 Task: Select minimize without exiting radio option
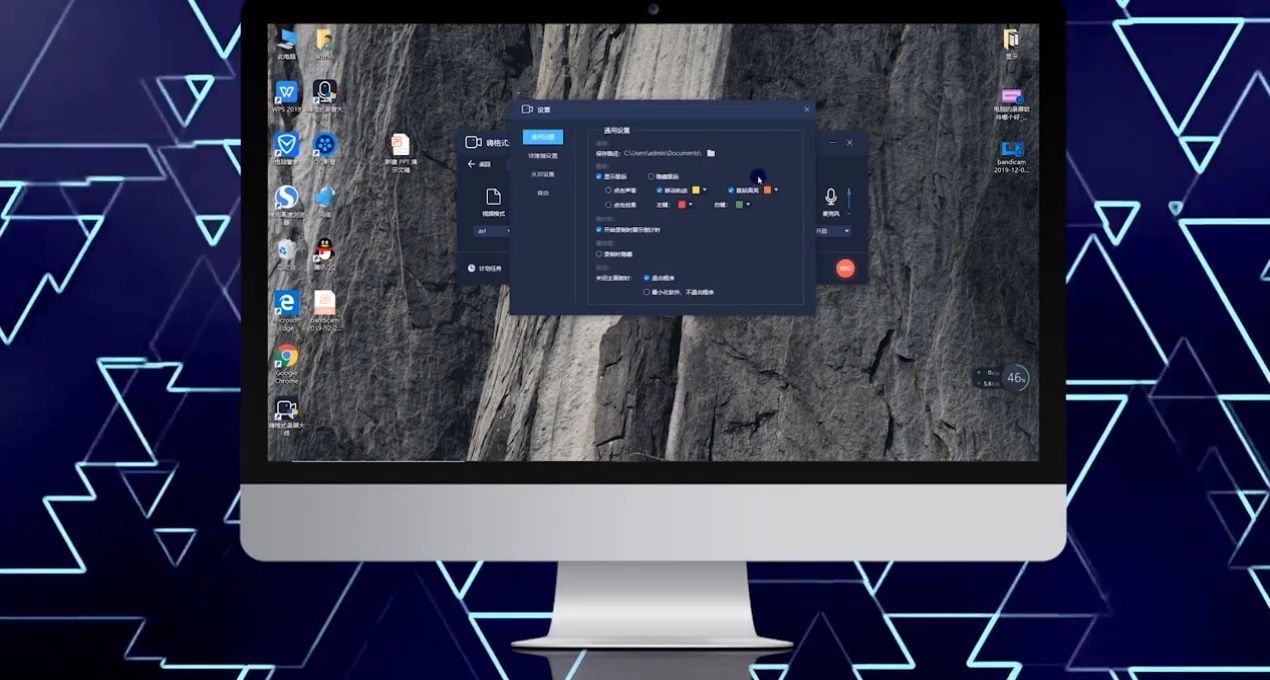pyautogui.click(x=647, y=292)
